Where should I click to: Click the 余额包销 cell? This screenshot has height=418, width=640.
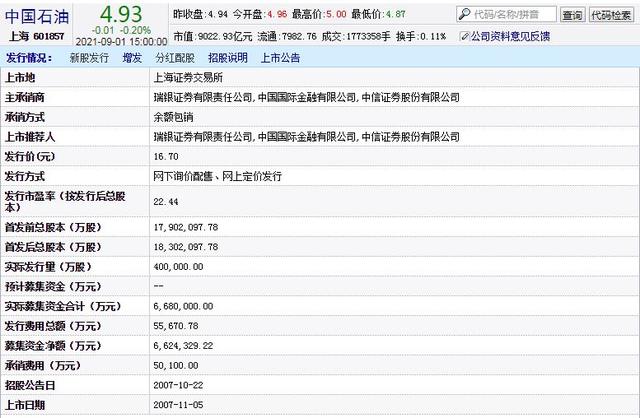173,117
